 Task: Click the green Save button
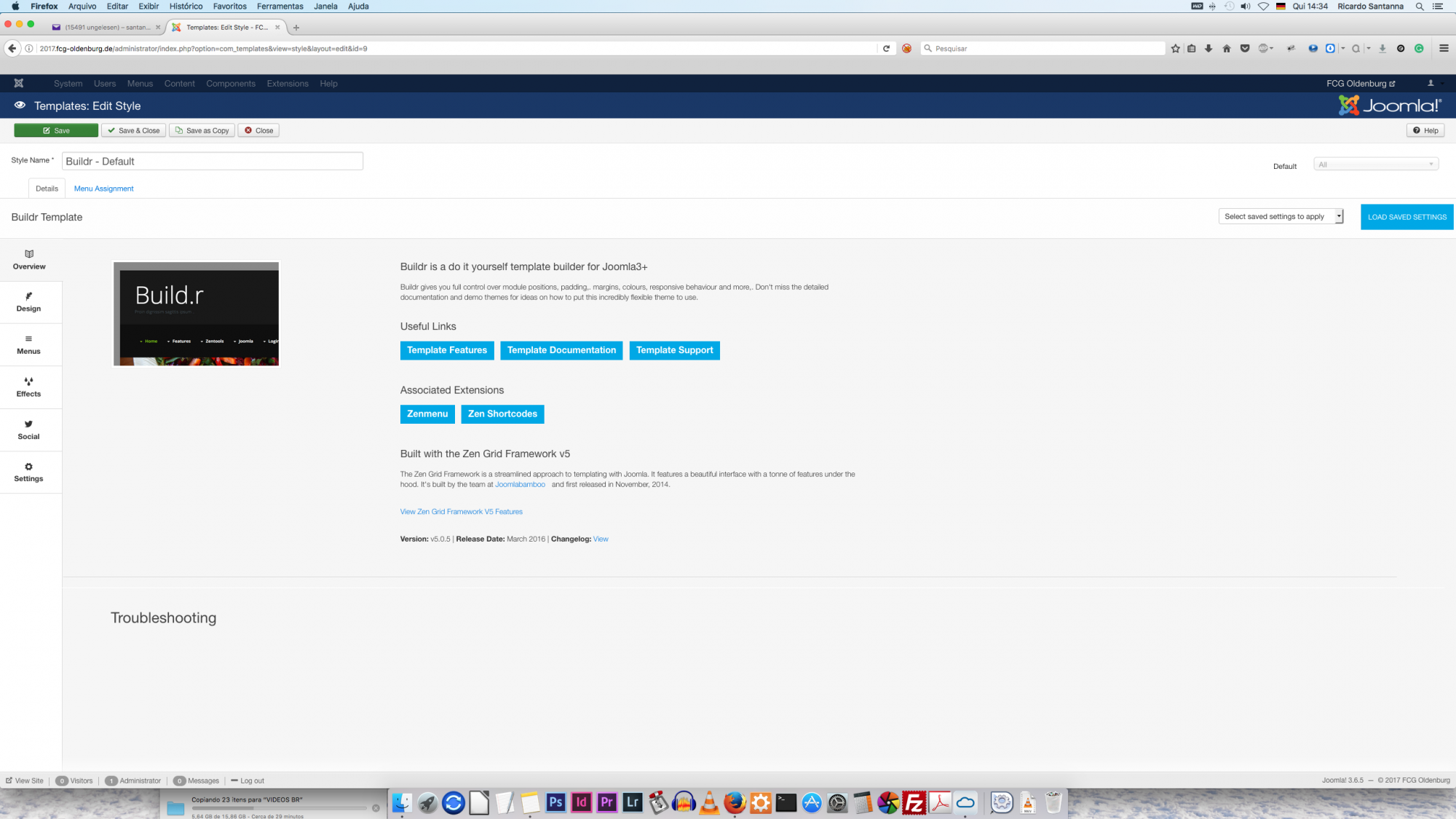point(56,130)
